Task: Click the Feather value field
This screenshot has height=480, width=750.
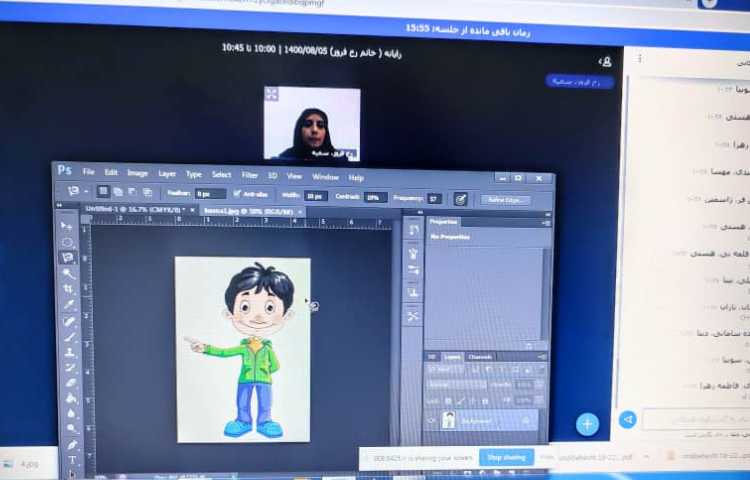Action: click(210, 194)
